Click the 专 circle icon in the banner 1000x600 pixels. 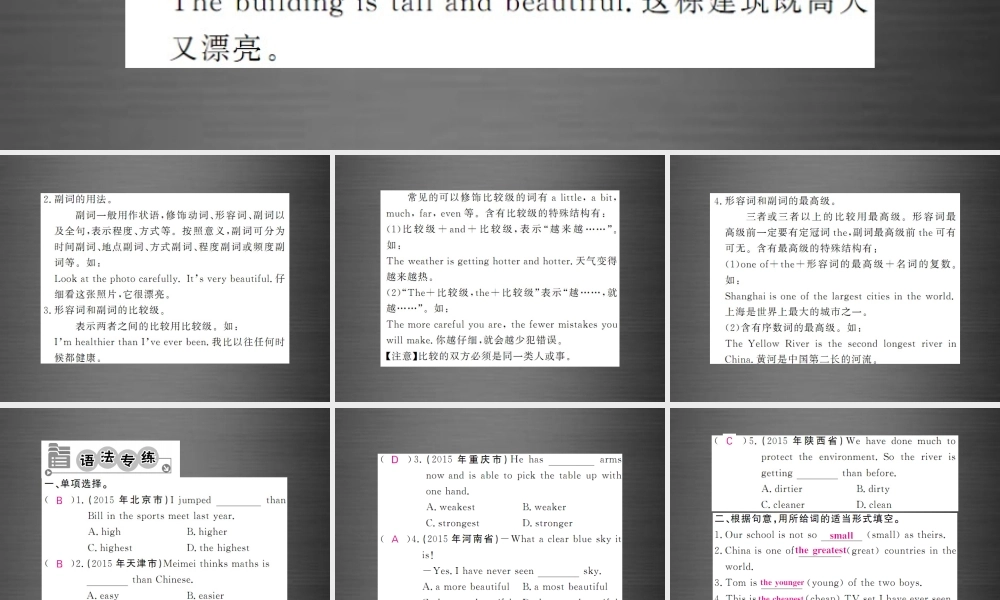coord(127,458)
